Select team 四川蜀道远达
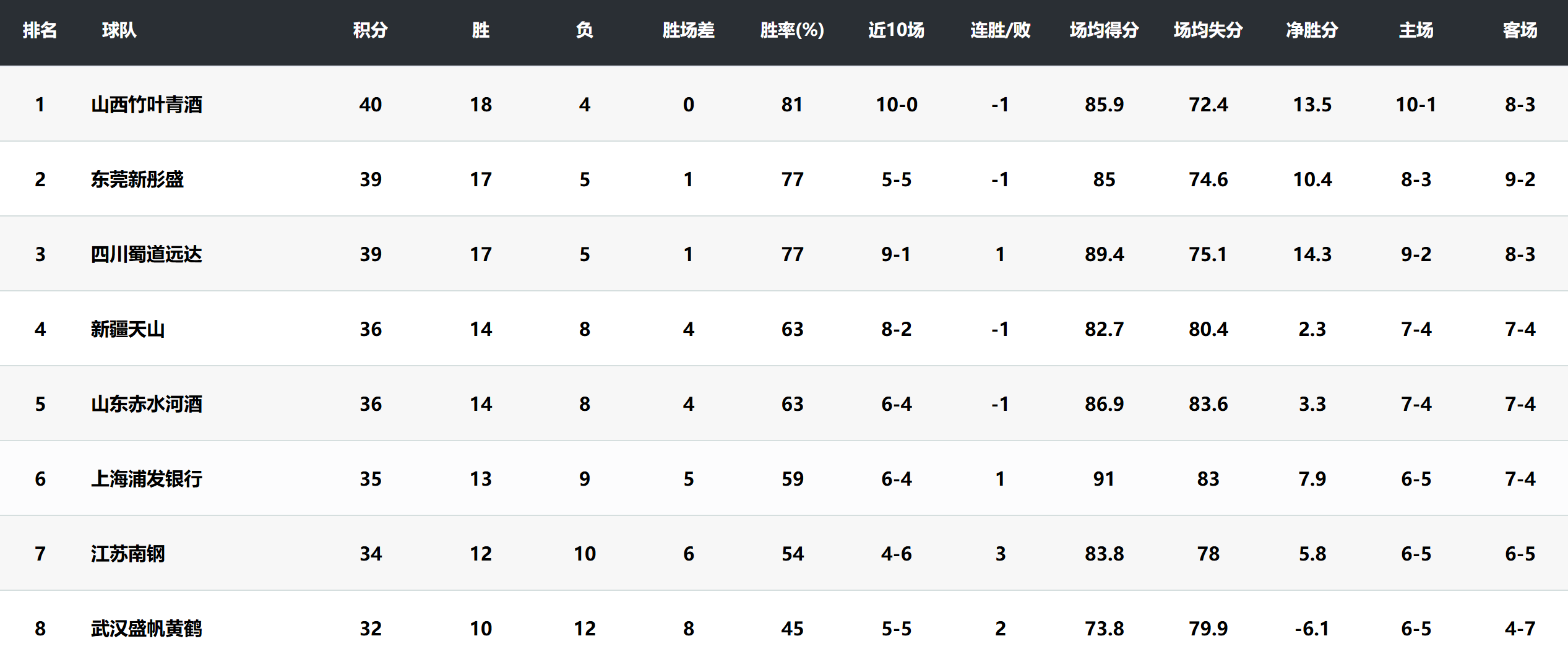 147,254
